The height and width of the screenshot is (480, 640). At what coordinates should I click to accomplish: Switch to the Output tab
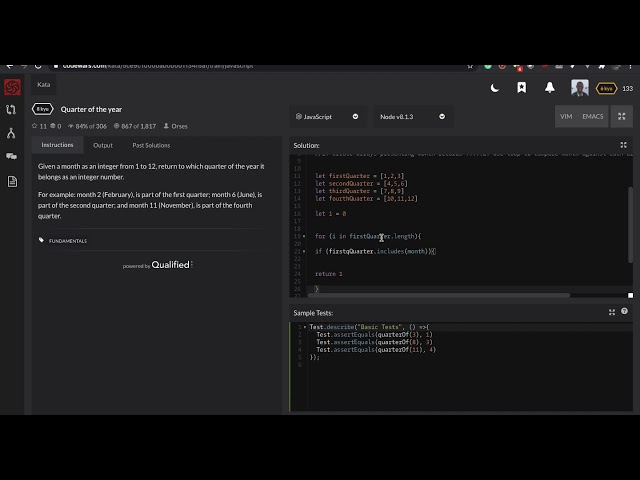pos(103,145)
